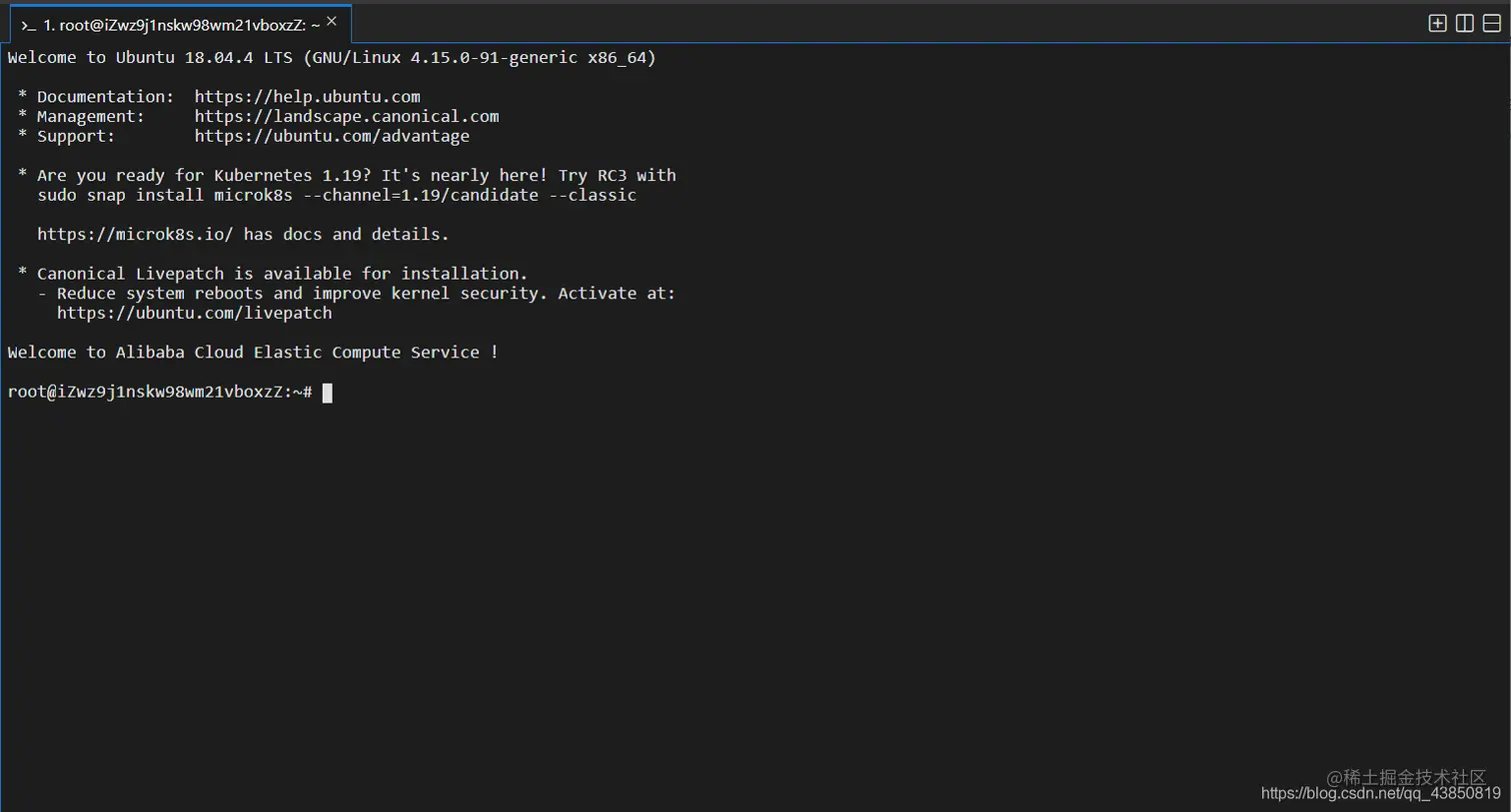Viewport: 1511px width, 812px height.
Task: Click 'Welcome to Alibaba Cloud Elastic Compute Service' line
Action: (253, 352)
